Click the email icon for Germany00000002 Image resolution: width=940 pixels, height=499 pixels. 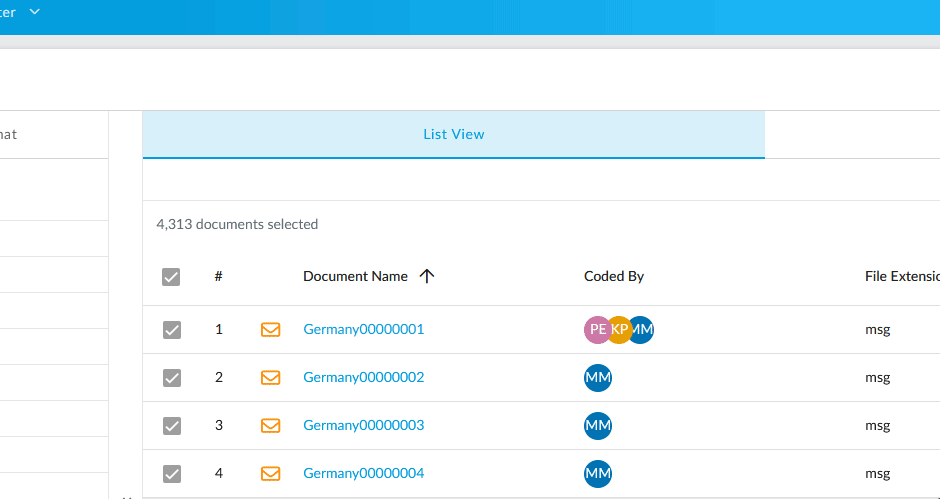pos(270,377)
